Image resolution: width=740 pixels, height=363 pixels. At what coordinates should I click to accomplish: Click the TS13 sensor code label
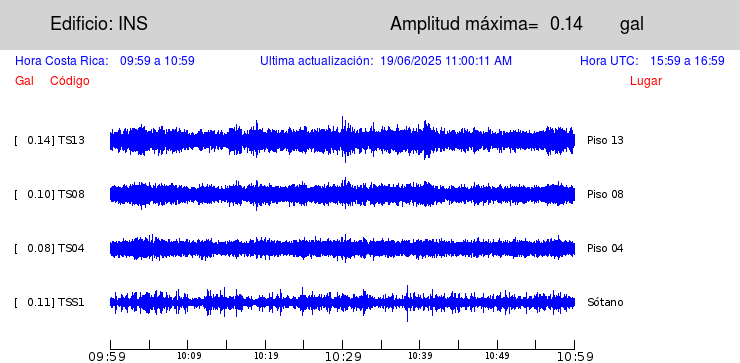coord(71,140)
